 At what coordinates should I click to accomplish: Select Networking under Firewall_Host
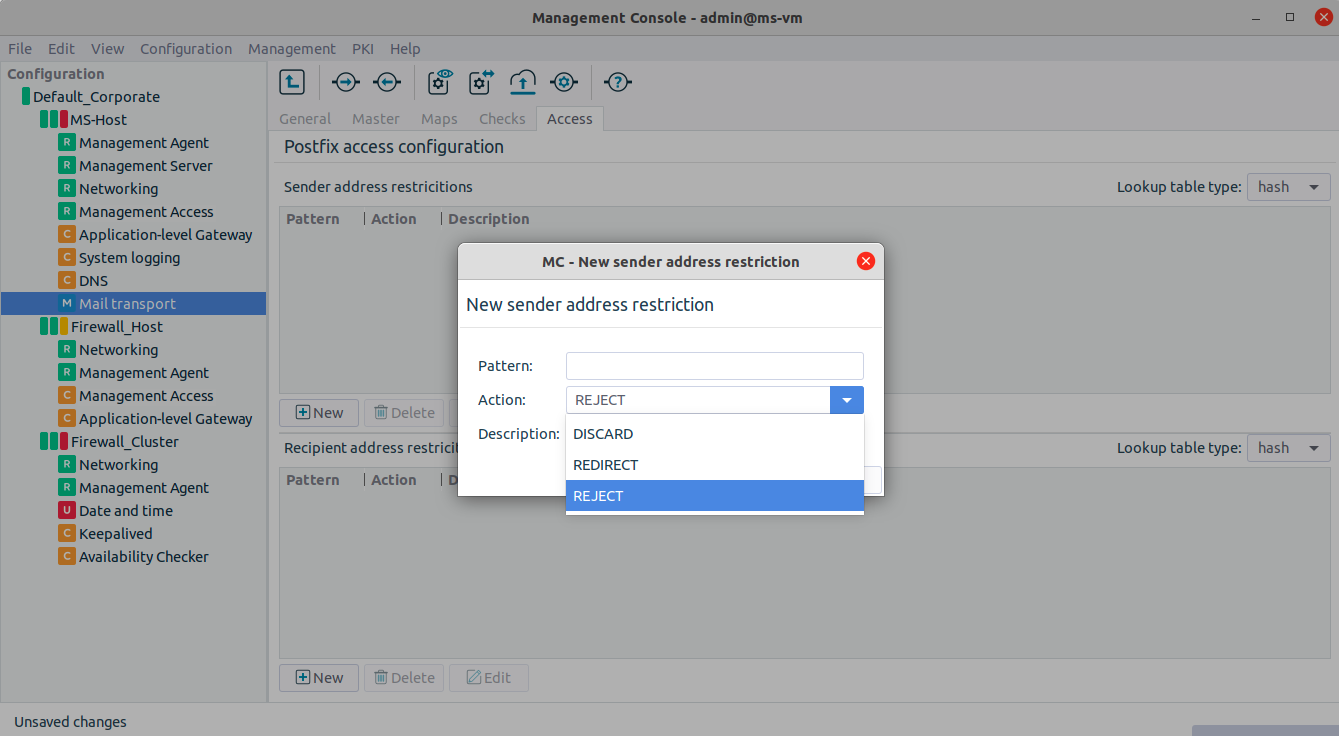tap(118, 350)
